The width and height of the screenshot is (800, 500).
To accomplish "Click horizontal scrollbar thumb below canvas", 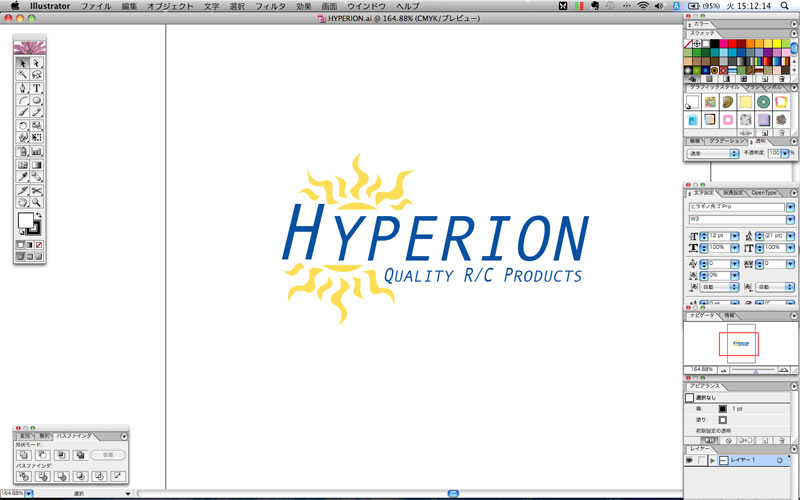I will (x=453, y=493).
